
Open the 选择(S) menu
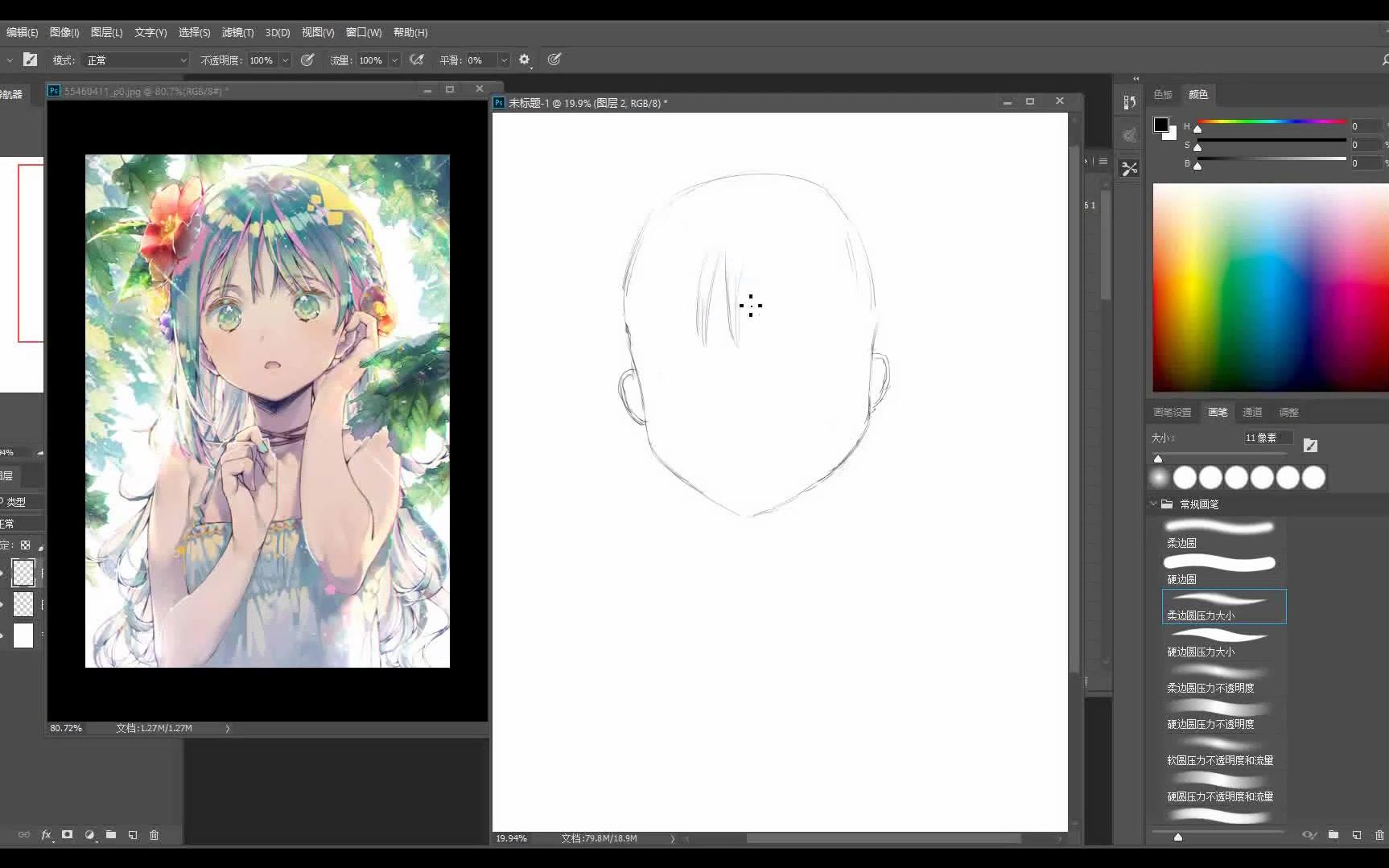coord(194,32)
